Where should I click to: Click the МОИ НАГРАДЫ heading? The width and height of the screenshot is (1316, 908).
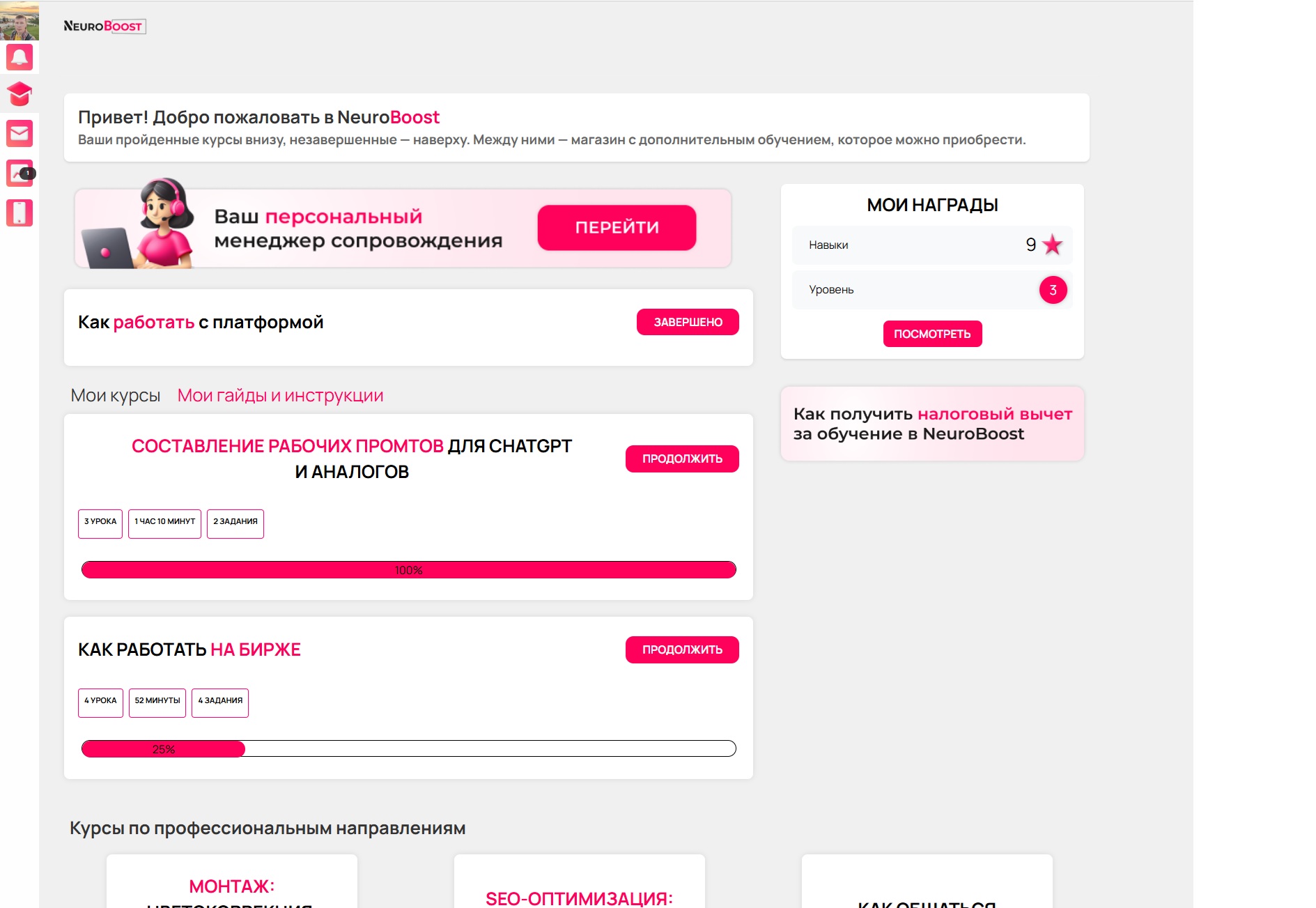932,206
